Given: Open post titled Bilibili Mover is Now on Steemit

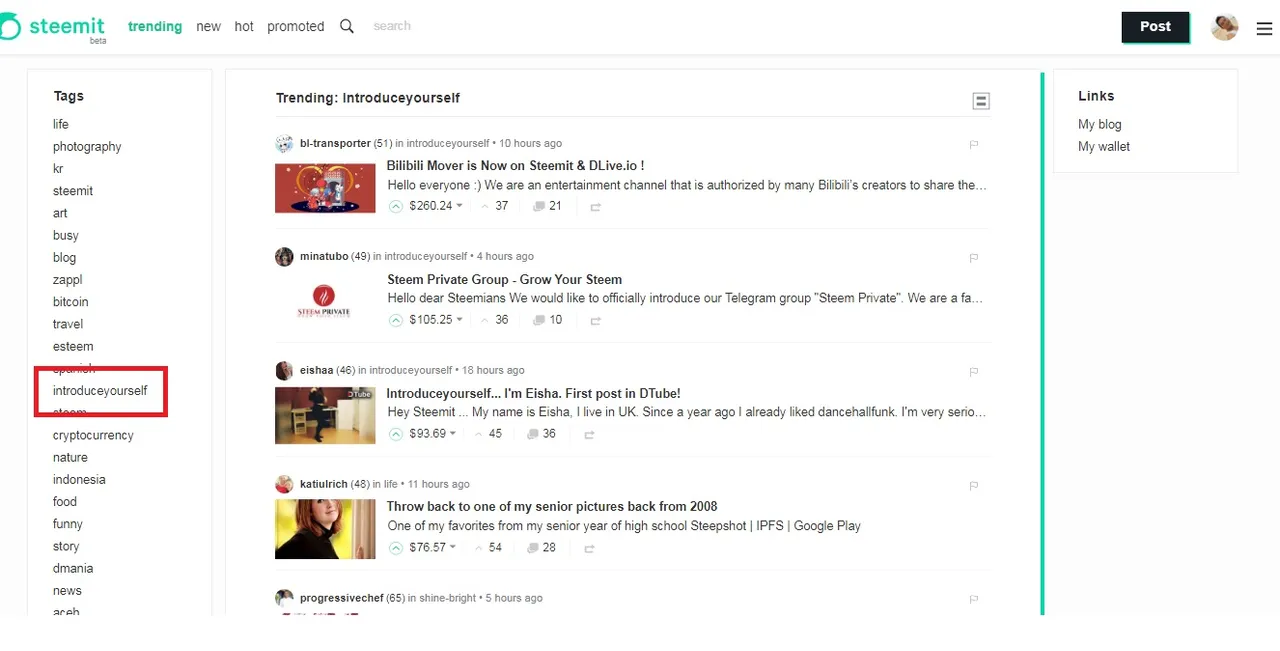Looking at the screenshot, I should 515,166.
